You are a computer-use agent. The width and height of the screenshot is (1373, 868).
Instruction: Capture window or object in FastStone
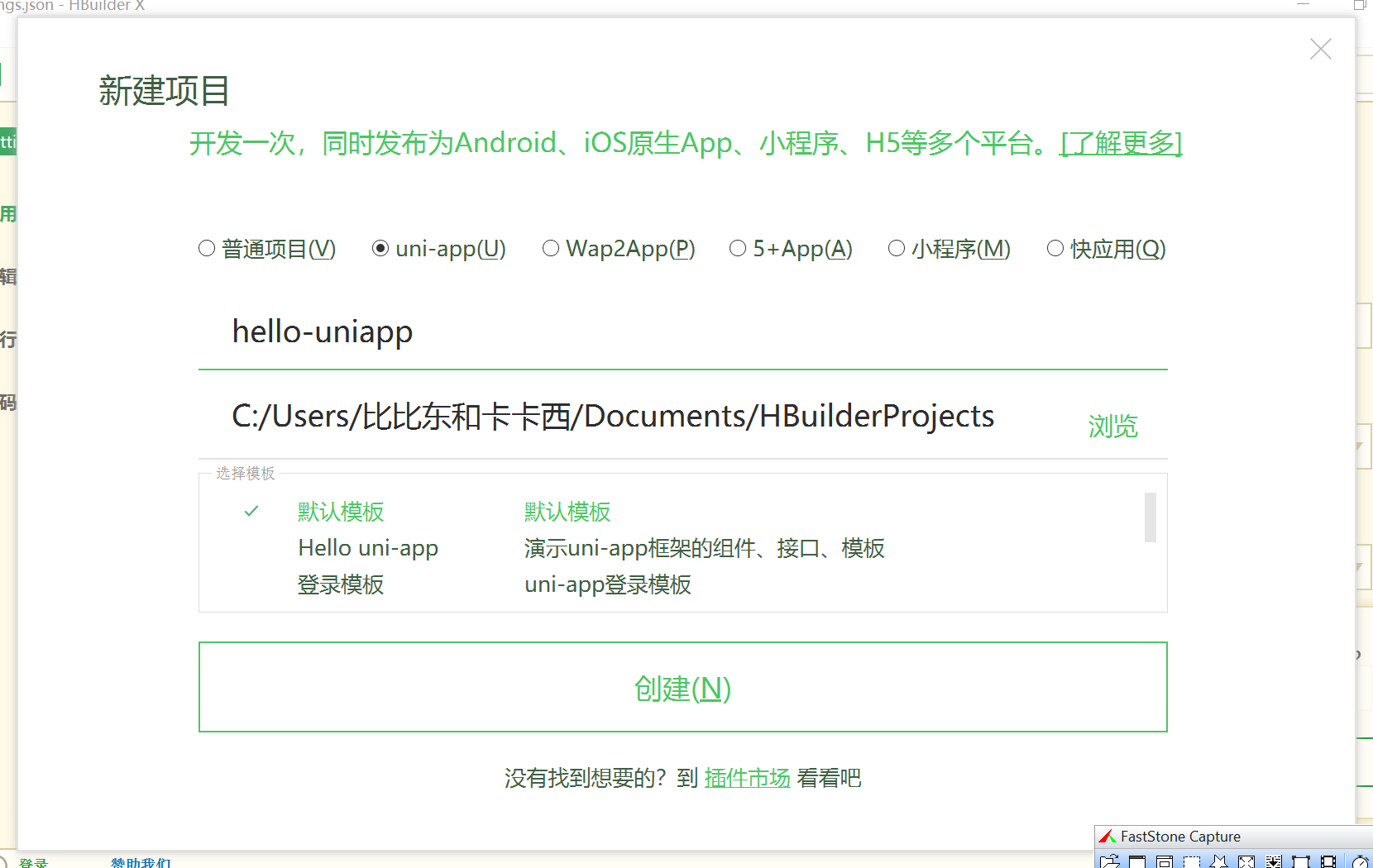pyautogui.click(x=1165, y=861)
